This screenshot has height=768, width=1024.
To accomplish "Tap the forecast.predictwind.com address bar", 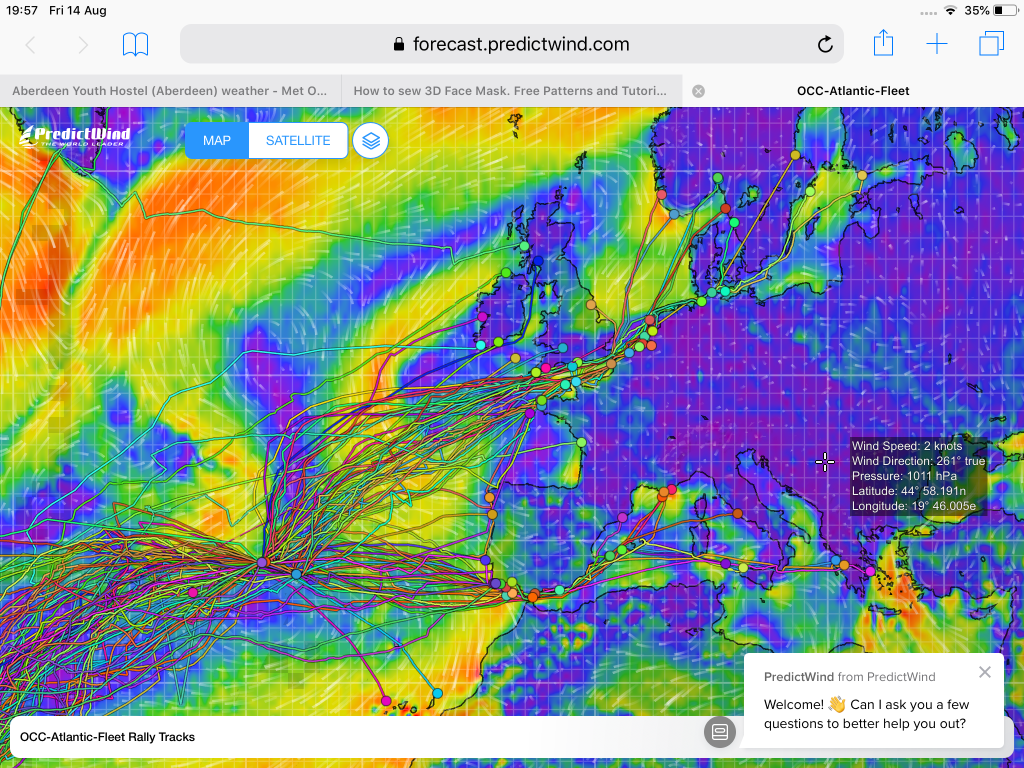I will coord(510,44).
